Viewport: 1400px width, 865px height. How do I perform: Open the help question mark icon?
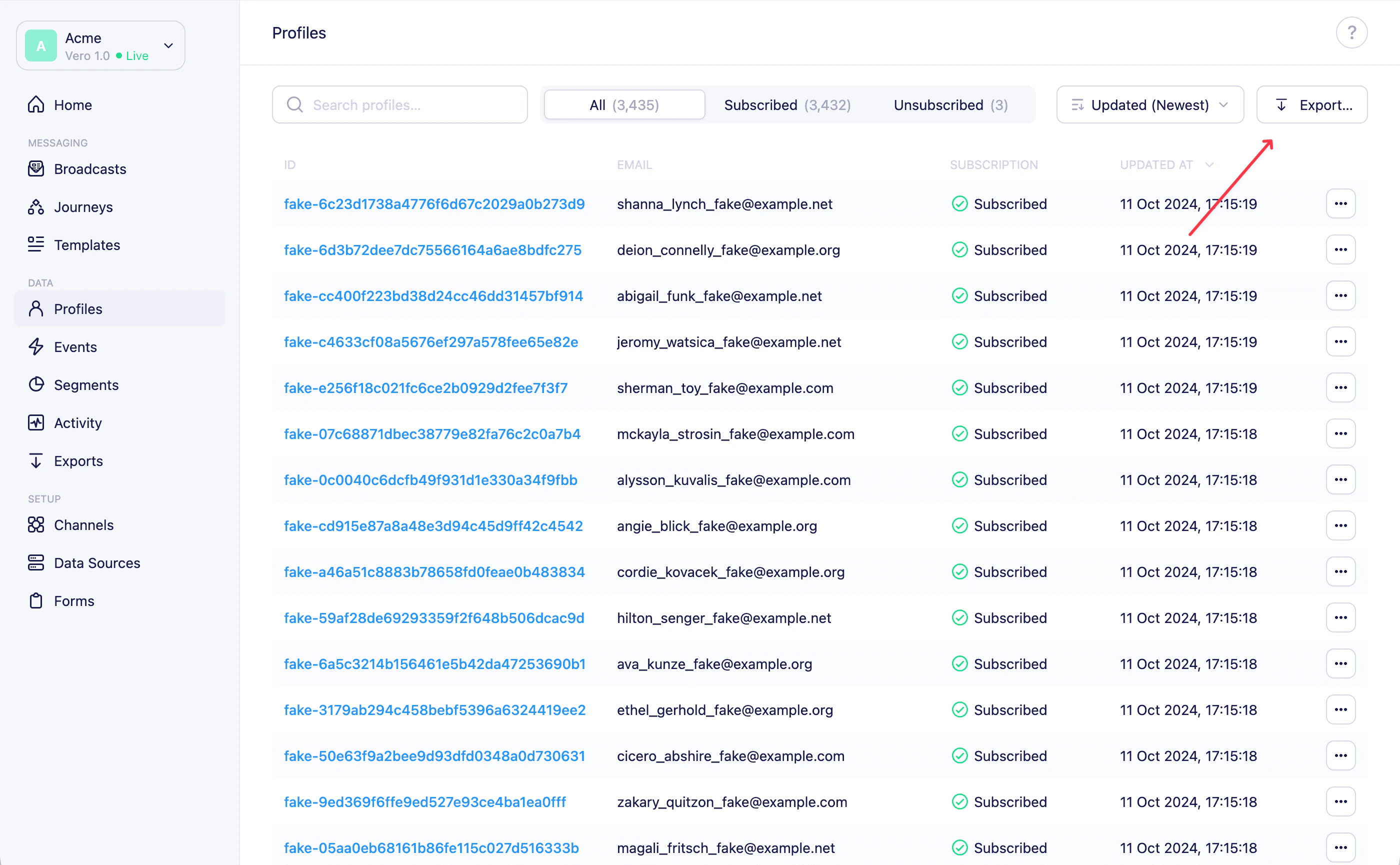(x=1351, y=32)
